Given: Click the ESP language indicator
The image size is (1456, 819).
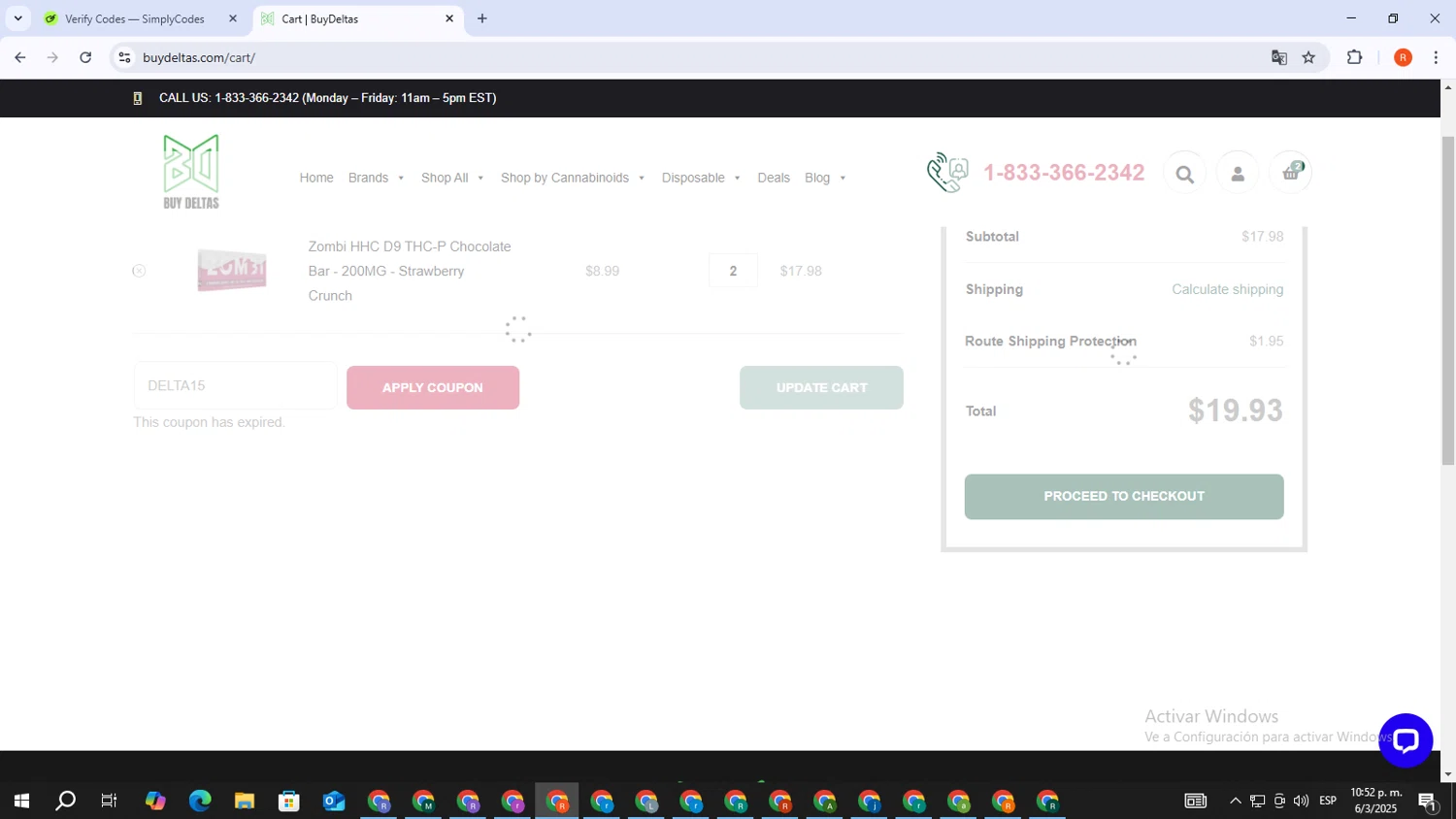Looking at the screenshot, I should [x=1328, y=801].
